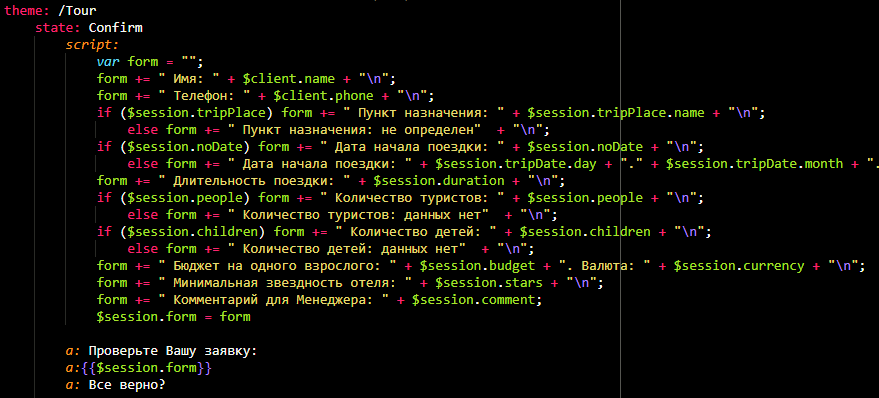Screen dimensions: 879x398
Task: Click the 'state: Confirm' line
Action: (89, 27)
